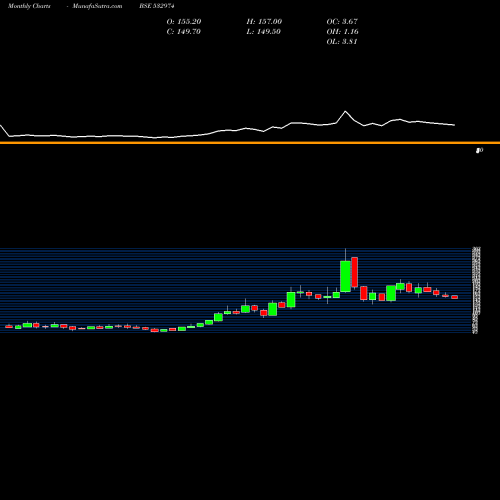Click the open value 'O: 155.20'
Viewport: 500px width, 500px height.
184,22
